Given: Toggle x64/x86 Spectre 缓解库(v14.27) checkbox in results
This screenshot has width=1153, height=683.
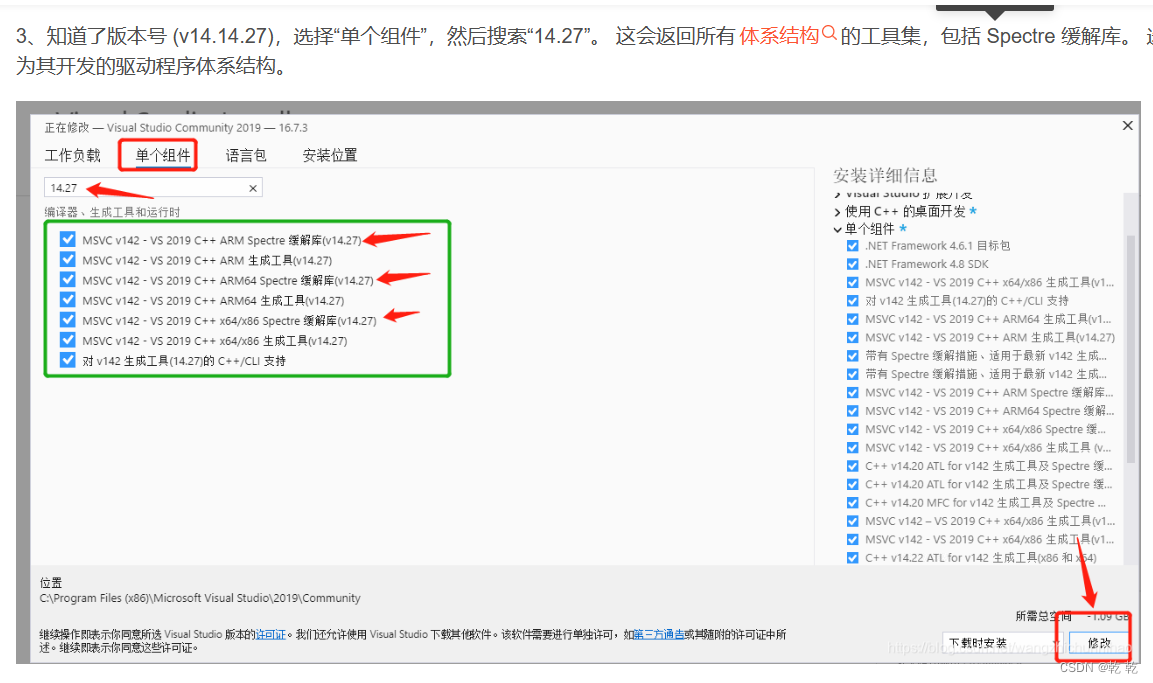Looking at the screenshot, I should coord(68,320).
